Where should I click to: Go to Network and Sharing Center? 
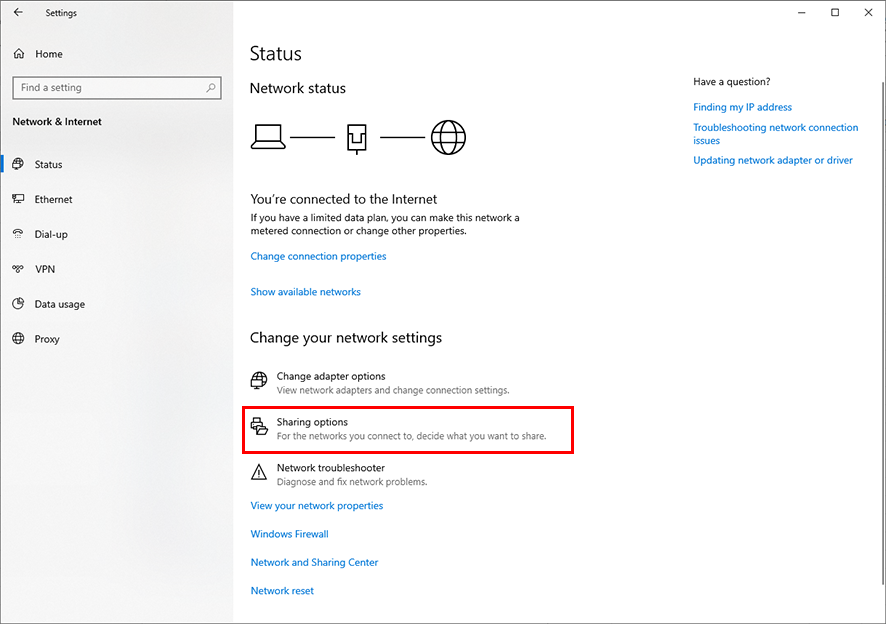314,562
